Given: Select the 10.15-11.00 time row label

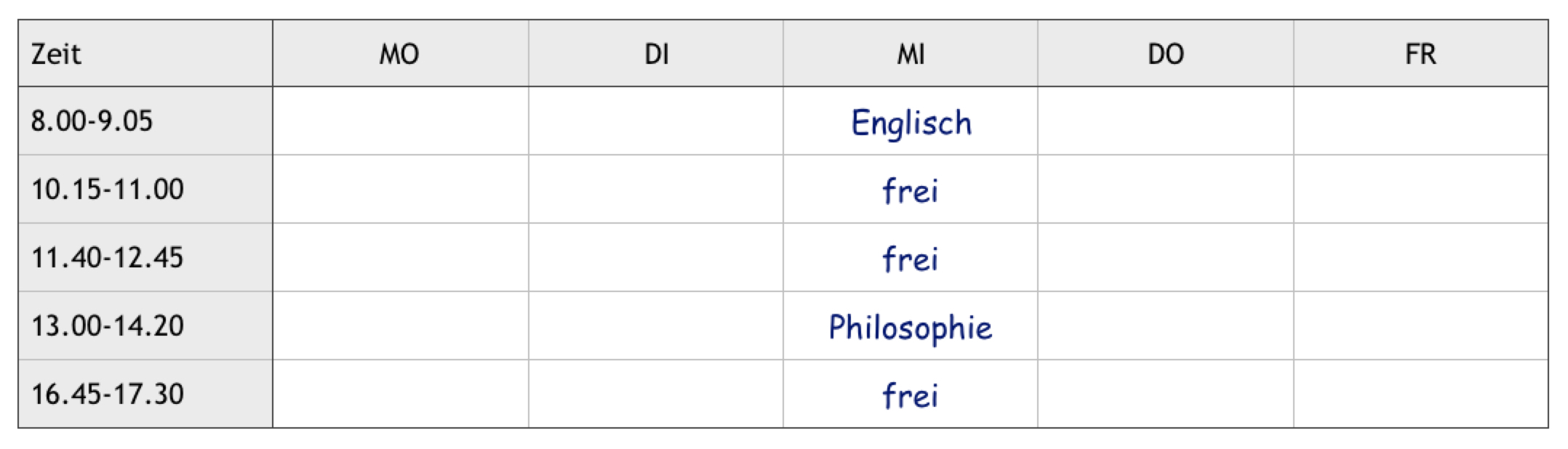Looking at the screenshot, I should 108,189.
